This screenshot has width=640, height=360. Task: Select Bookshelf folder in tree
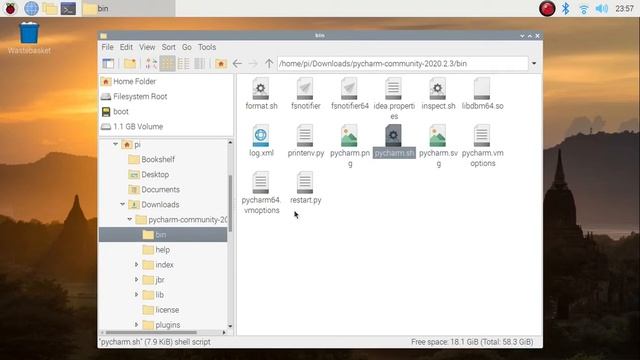point(151,159)
